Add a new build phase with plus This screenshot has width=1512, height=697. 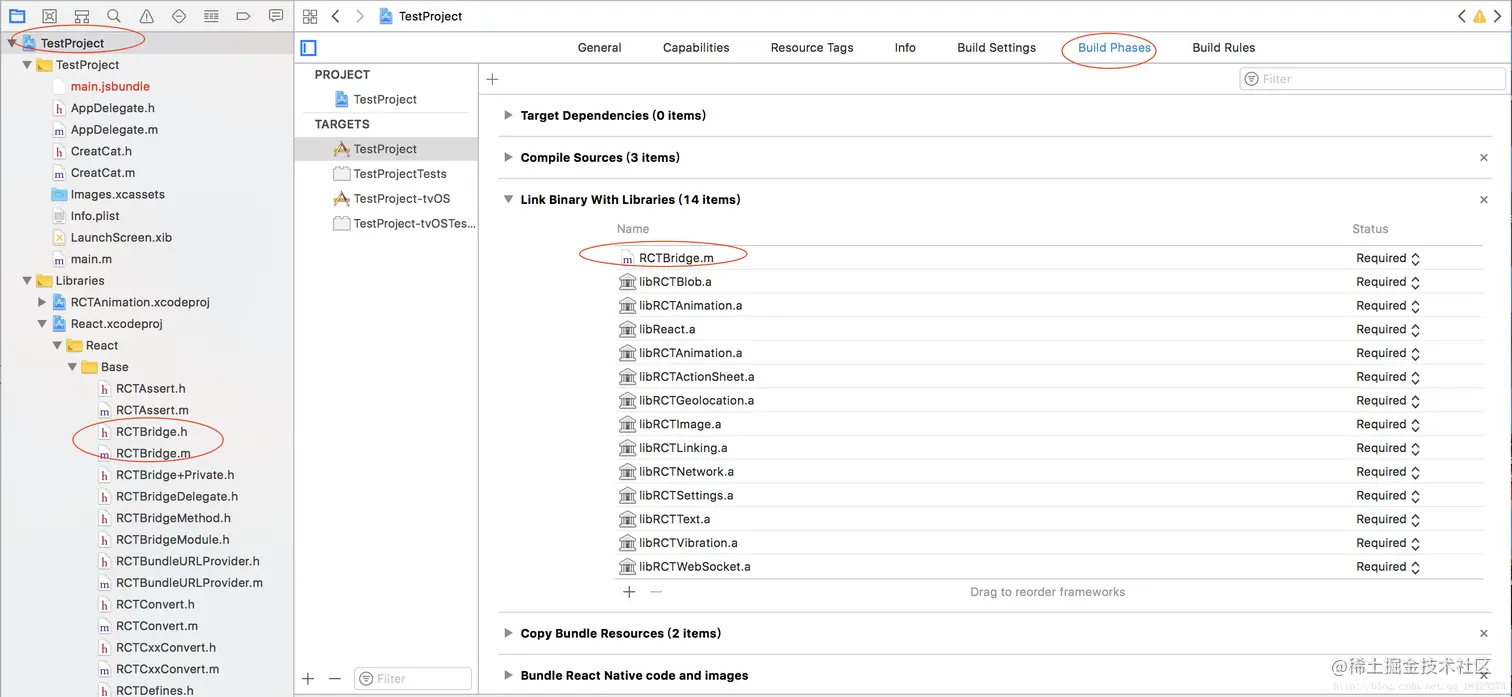point(492,79)
